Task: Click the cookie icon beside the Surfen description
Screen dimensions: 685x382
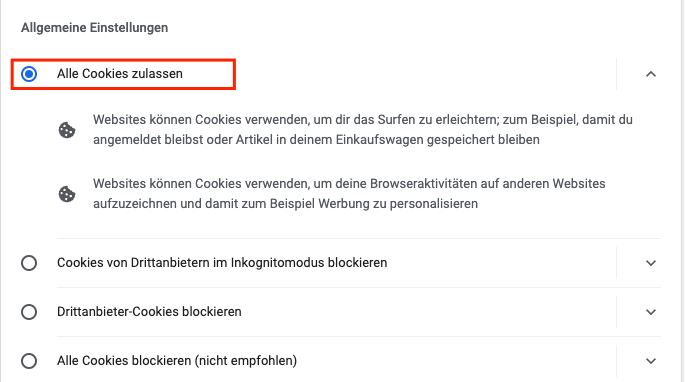Action: 67,130
